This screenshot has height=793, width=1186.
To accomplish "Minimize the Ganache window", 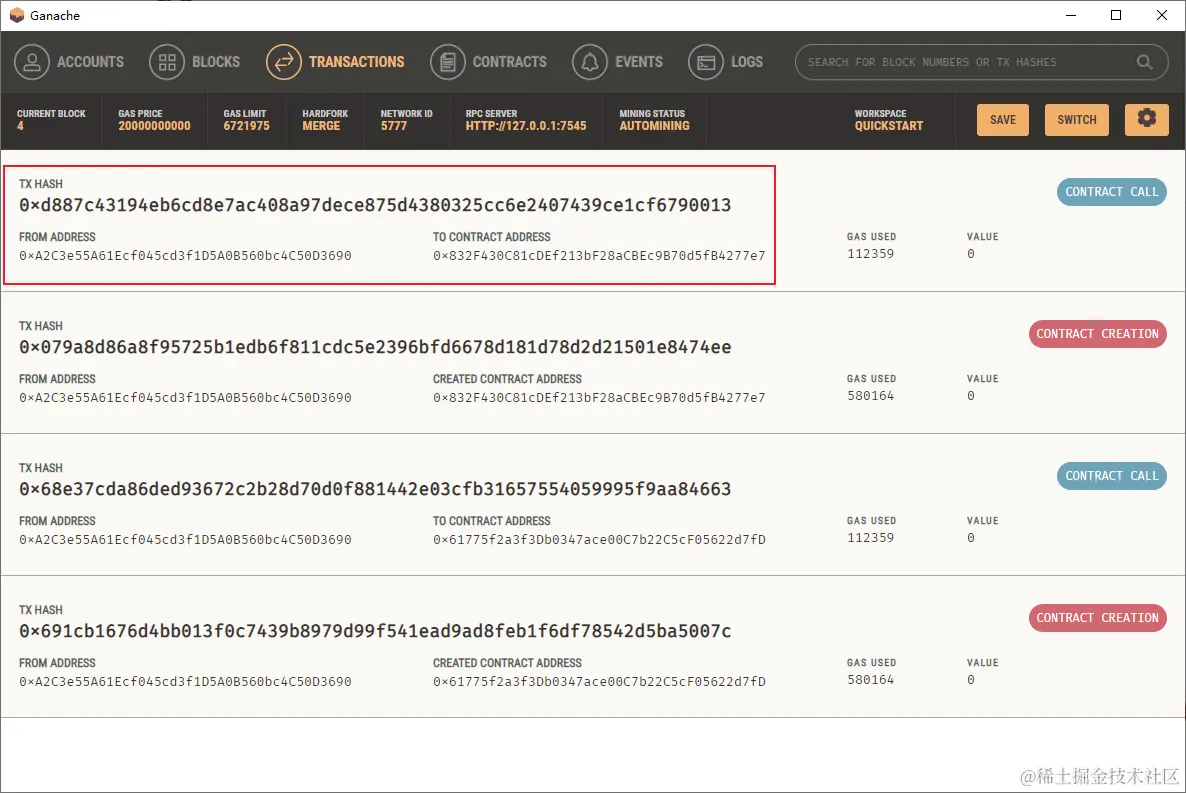I will pos(1070,15).
